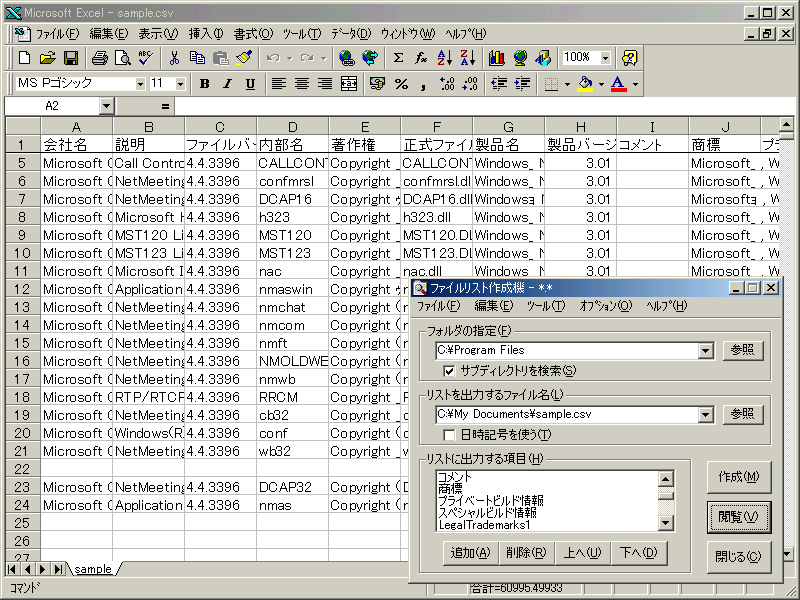
Task: Click the Merge and Center icon
Action: click(349, 84)
